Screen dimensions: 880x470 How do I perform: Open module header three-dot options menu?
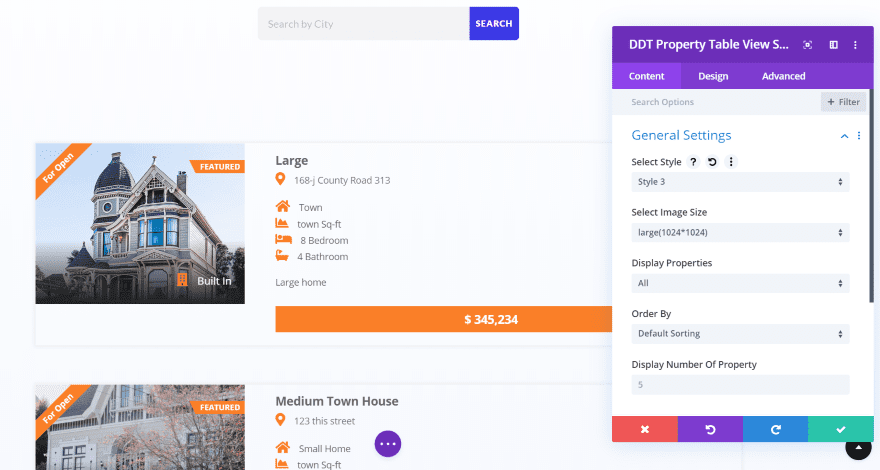point(855,45)
